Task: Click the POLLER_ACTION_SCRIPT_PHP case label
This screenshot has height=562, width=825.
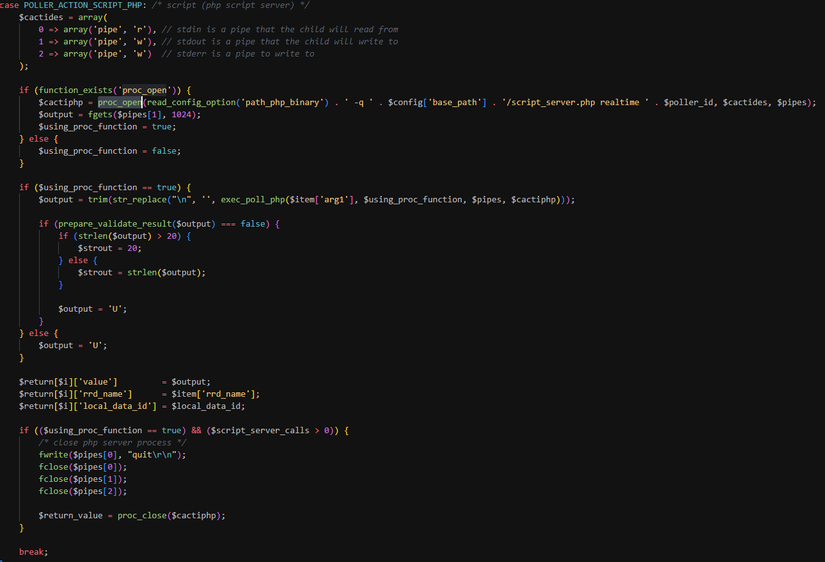Action: pos(83,5)
